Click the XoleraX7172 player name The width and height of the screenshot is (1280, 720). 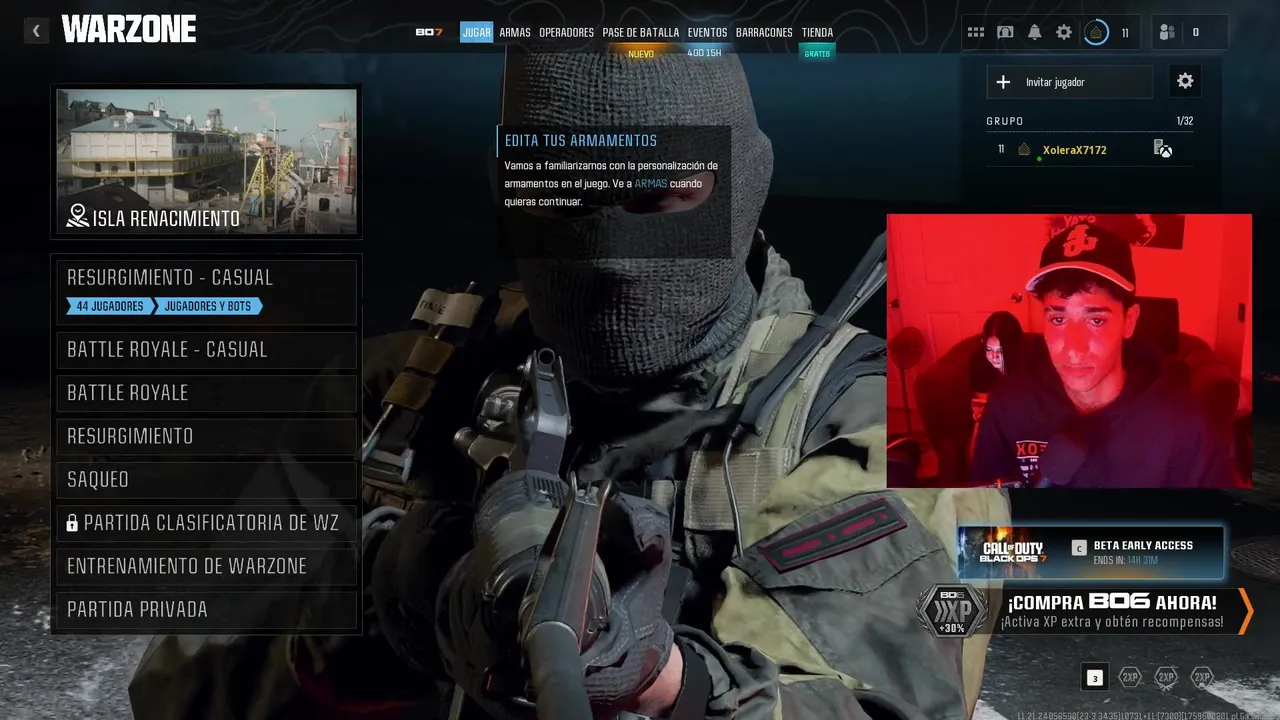coord(1074,150)
